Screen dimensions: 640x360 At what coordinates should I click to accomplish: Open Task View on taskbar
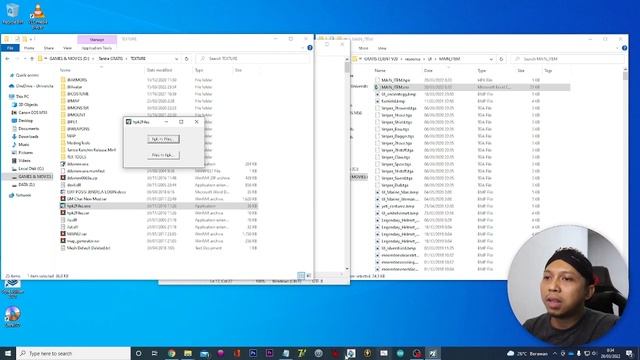[155, 353]
